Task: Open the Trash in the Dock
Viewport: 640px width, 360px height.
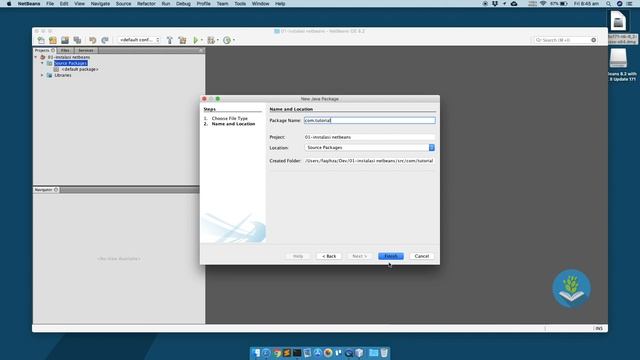Action: pos(384,353)
